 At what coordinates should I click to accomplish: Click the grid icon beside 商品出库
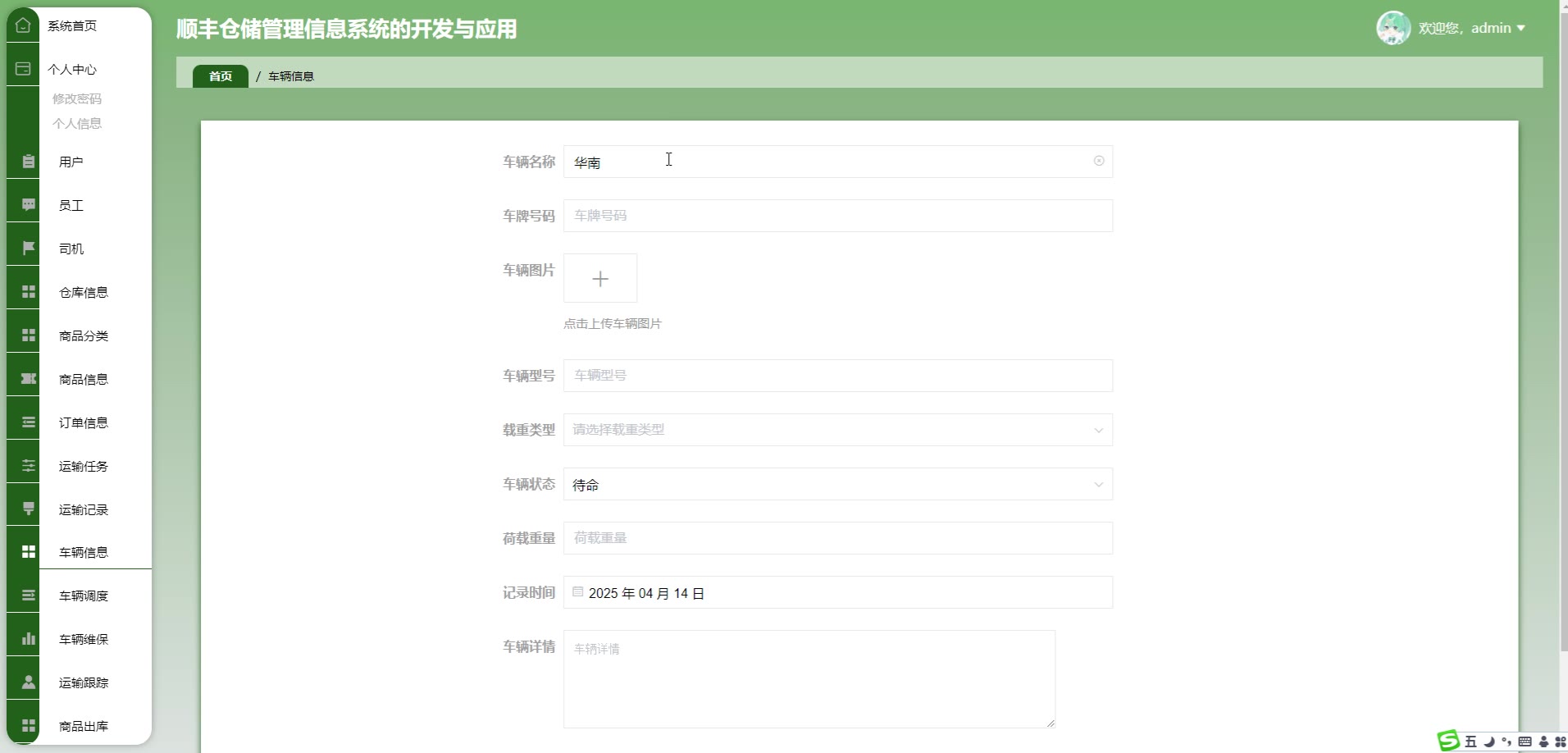point(29,726)
